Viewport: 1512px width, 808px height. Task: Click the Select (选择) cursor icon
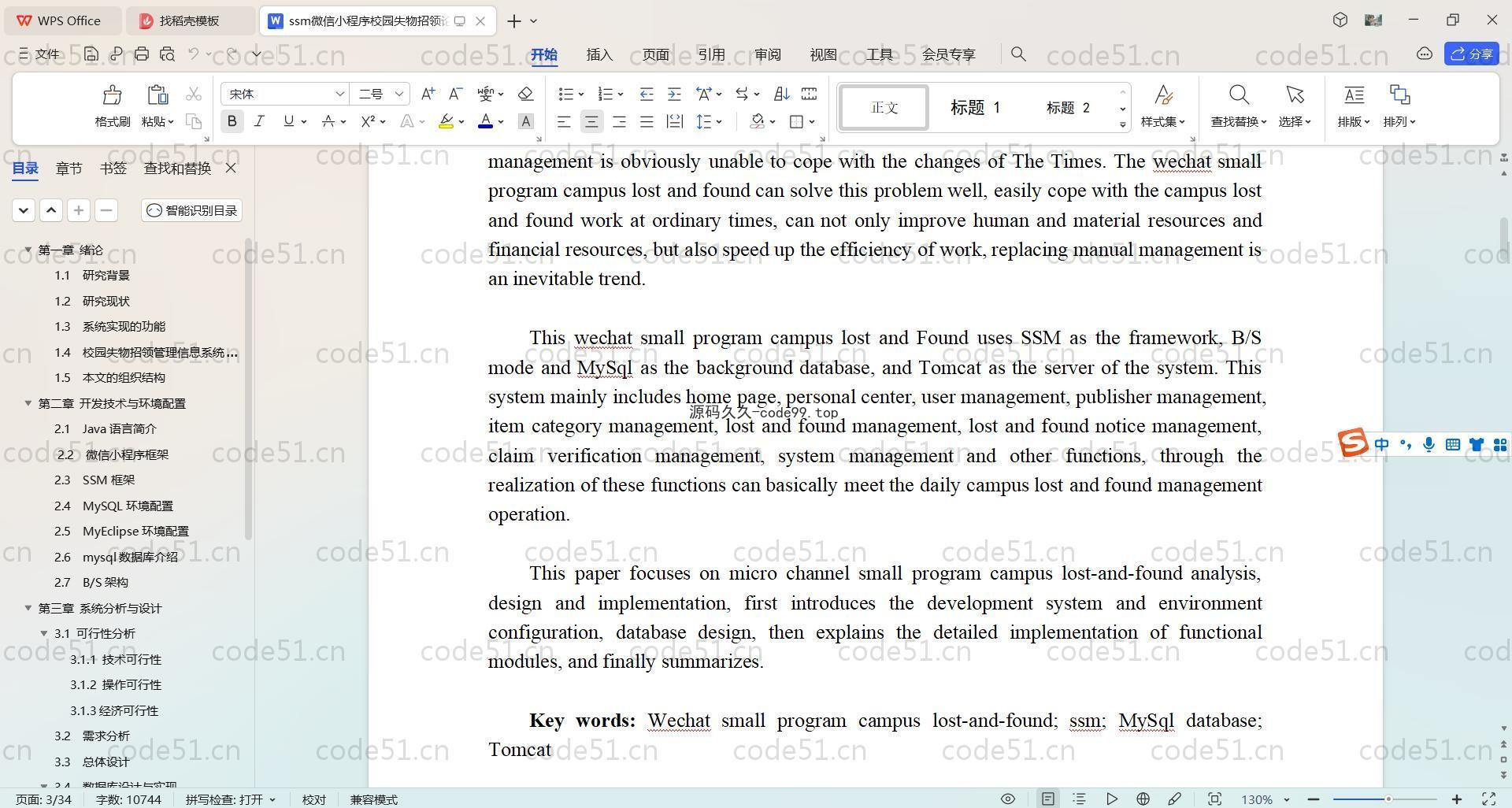click(1295, 95)
